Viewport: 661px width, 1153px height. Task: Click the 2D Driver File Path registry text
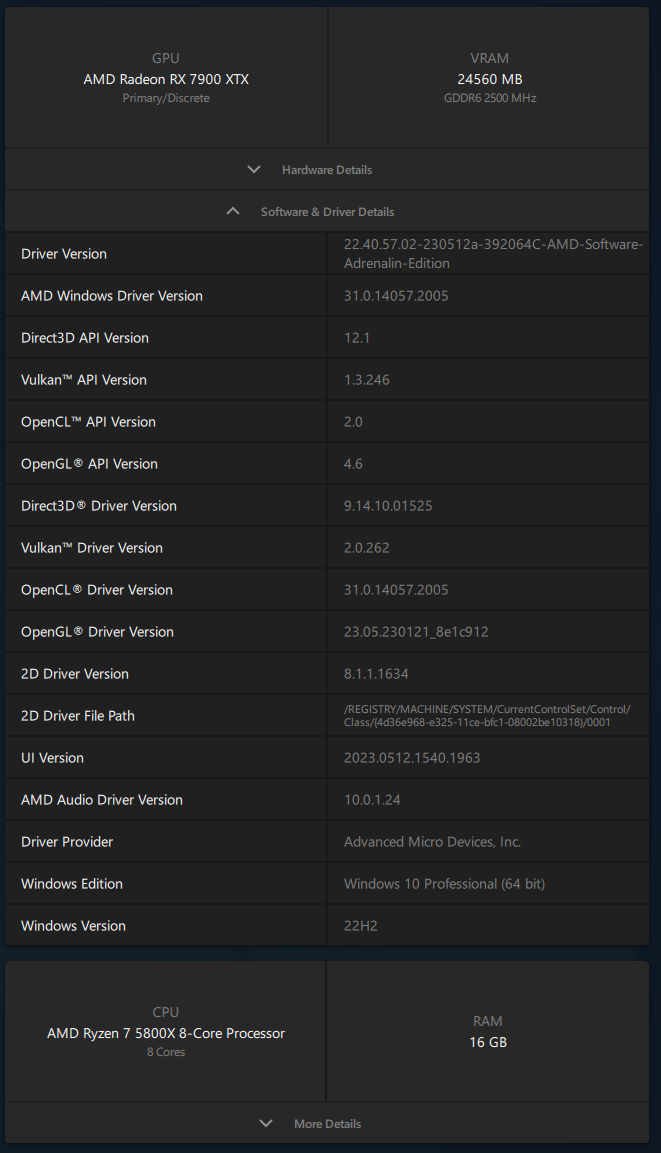point(487,715)
